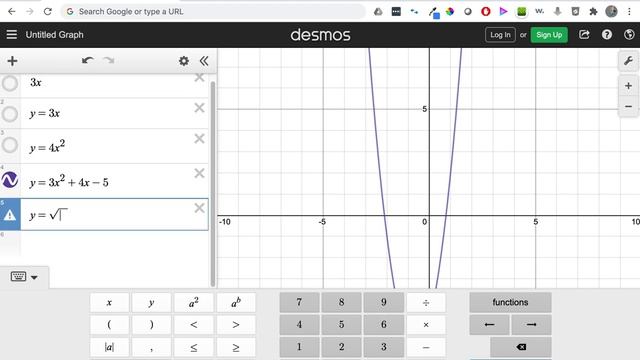
Task: Click the expression list scrollbar
Action: point(213,184)
